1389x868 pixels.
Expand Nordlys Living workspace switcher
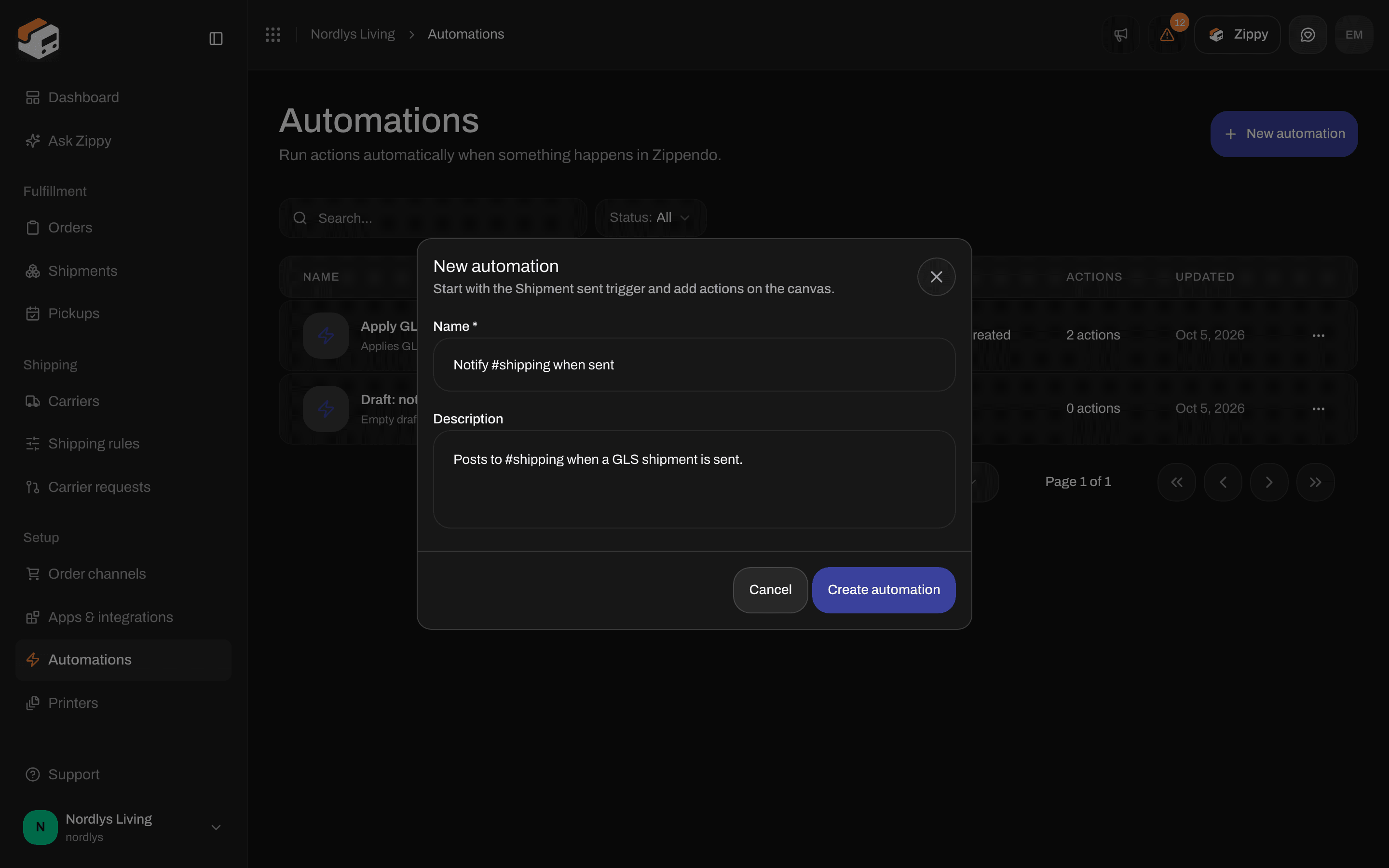click(x=123, y=827)
